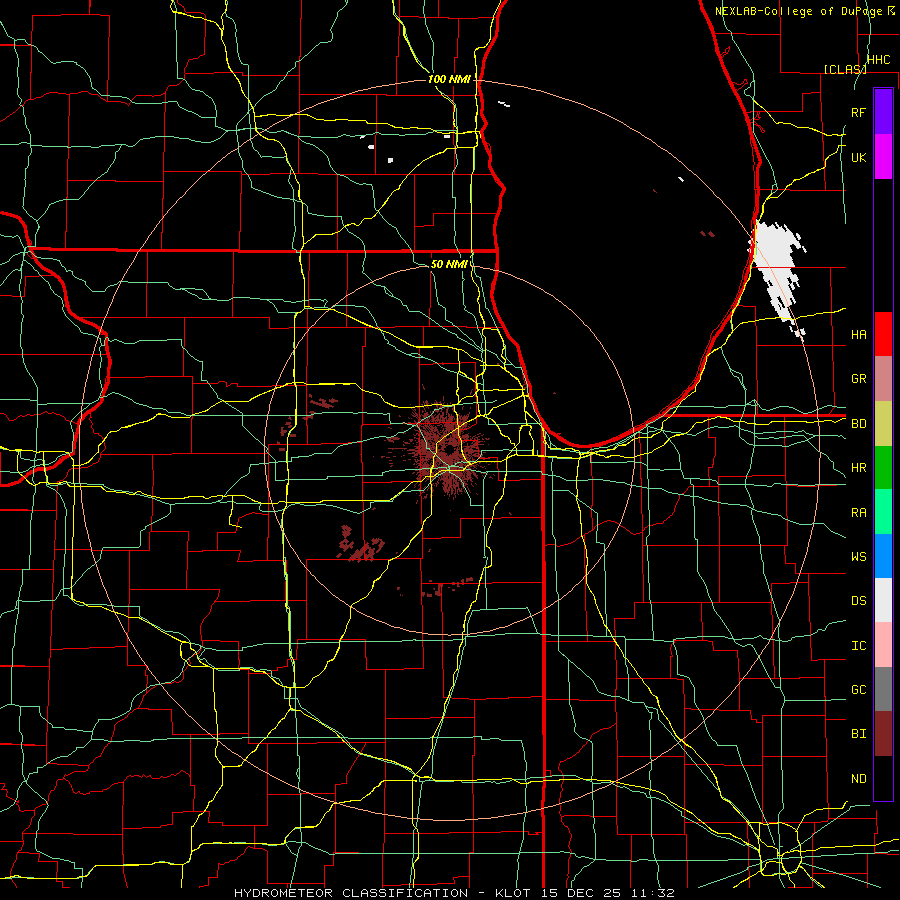Click the WS blue legend swatch
Viewport: 900px width, 900px height.
pyautogui.click(x=883, y=556)
